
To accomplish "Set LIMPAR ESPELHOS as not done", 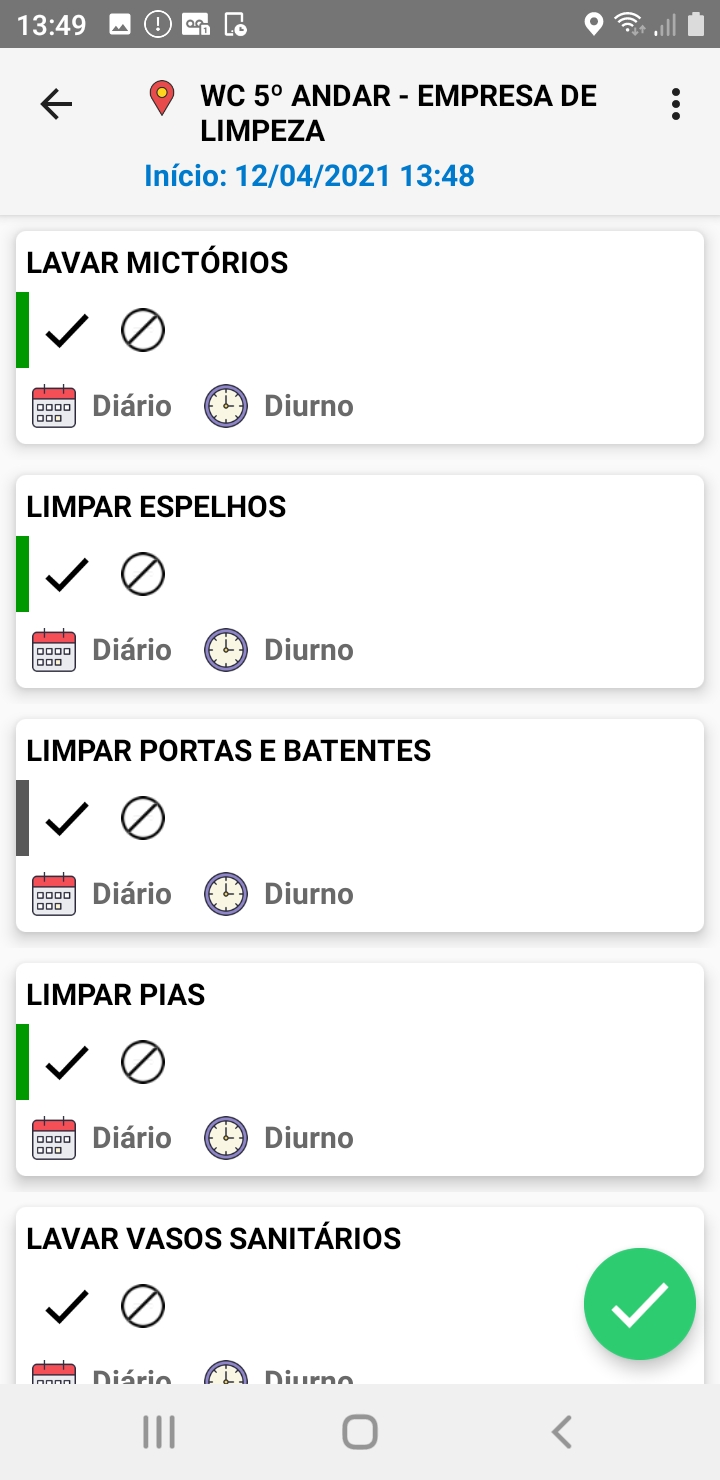I will click(143, 574).
